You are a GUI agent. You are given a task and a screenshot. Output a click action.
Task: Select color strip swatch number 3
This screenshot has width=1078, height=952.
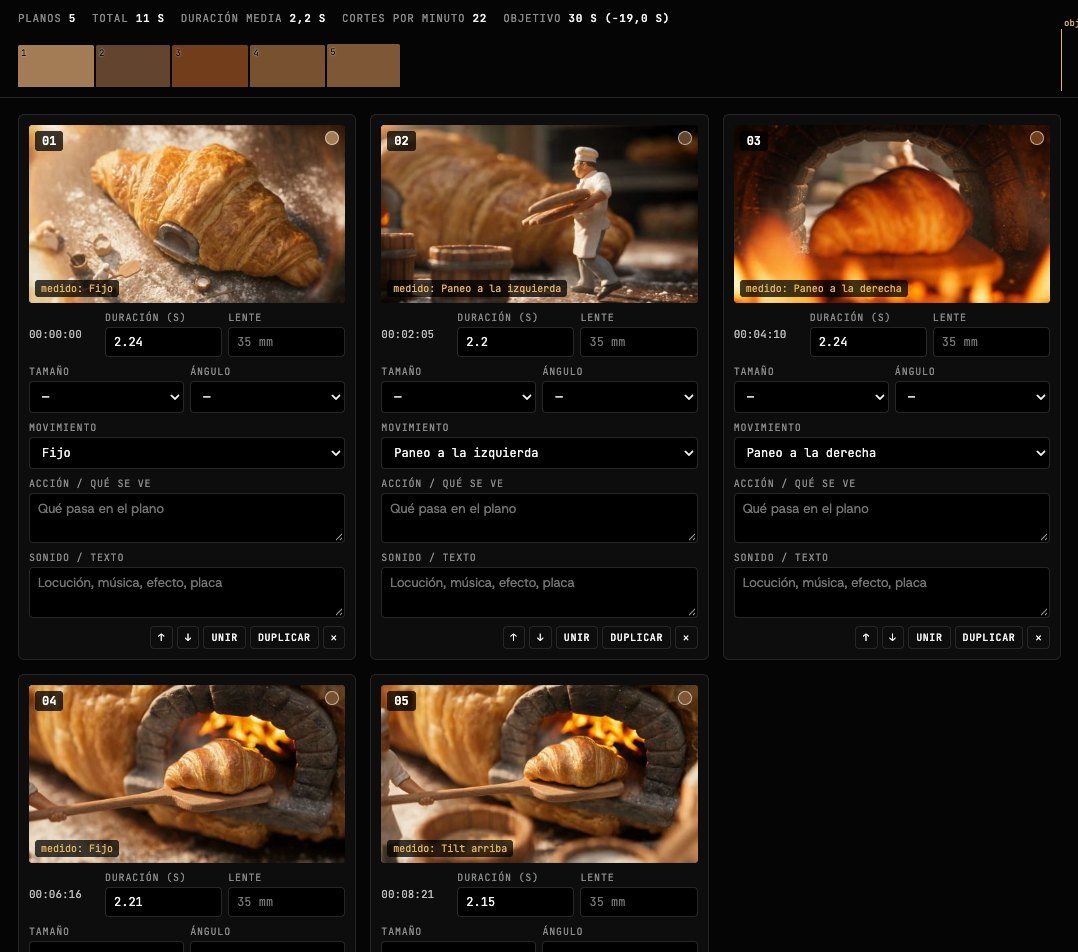pyautogui.click(x=210, y=66)
